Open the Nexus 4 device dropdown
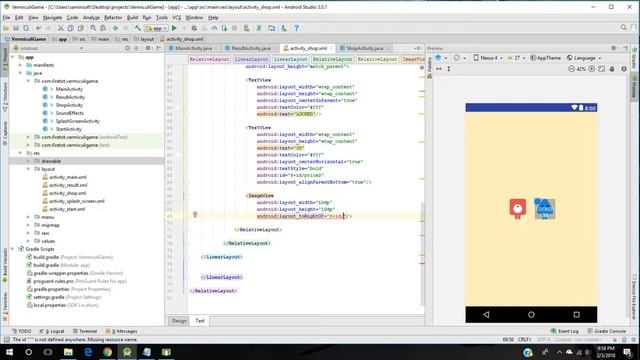Viewport: 640px width, 360px height. pos(488,58)
